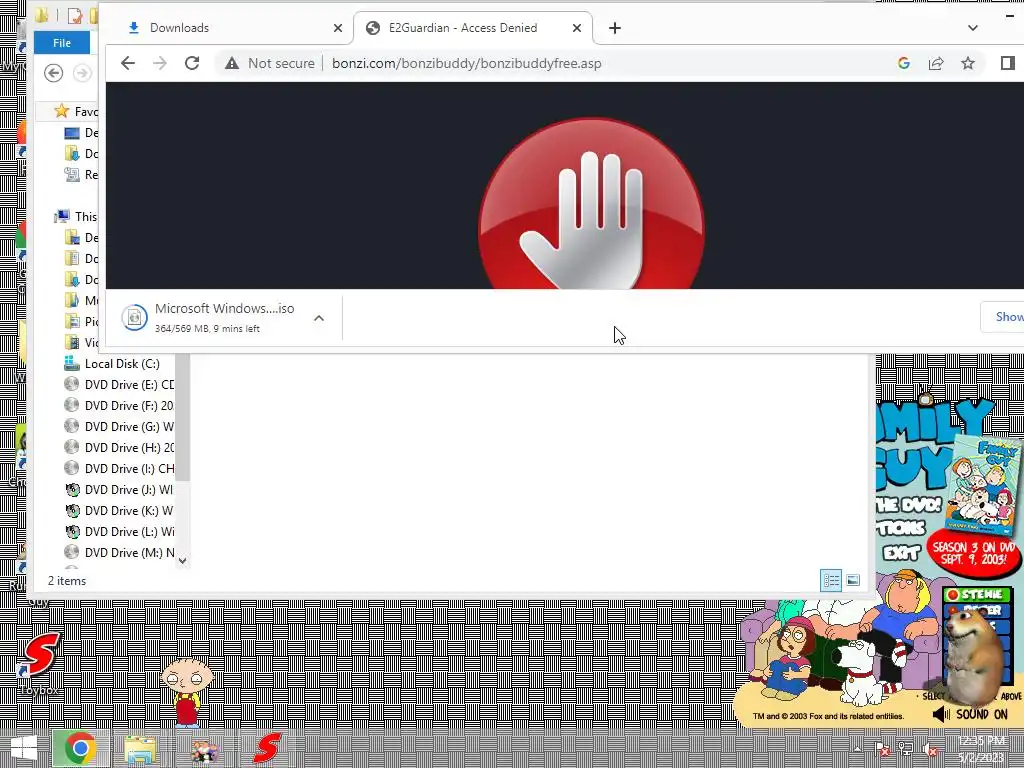Click File Explorer's forward button
This screenshot has width=1024, height=768.
tap(82, 72)
